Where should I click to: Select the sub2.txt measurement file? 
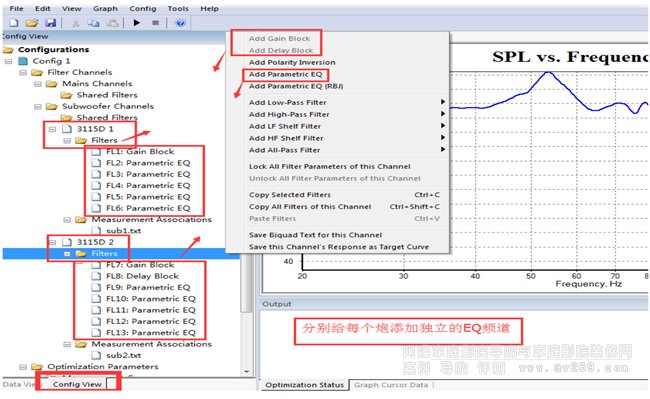tap(123, 355)
